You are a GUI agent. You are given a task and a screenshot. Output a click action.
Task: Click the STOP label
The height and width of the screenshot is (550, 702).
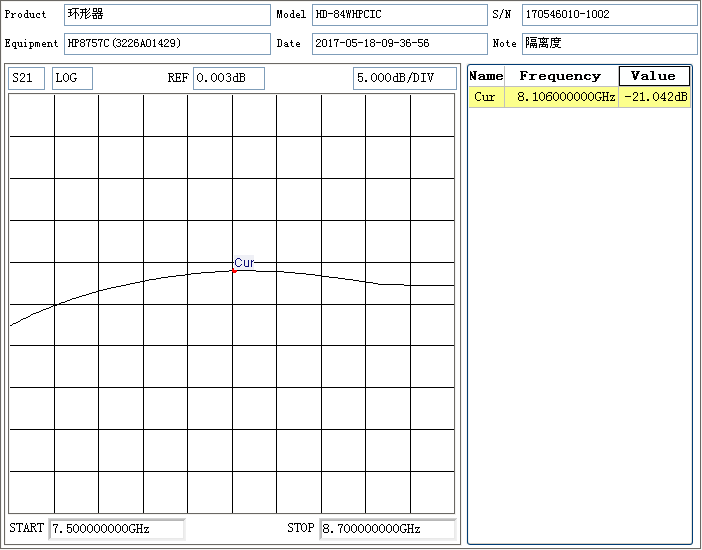[x=300, y=529]
